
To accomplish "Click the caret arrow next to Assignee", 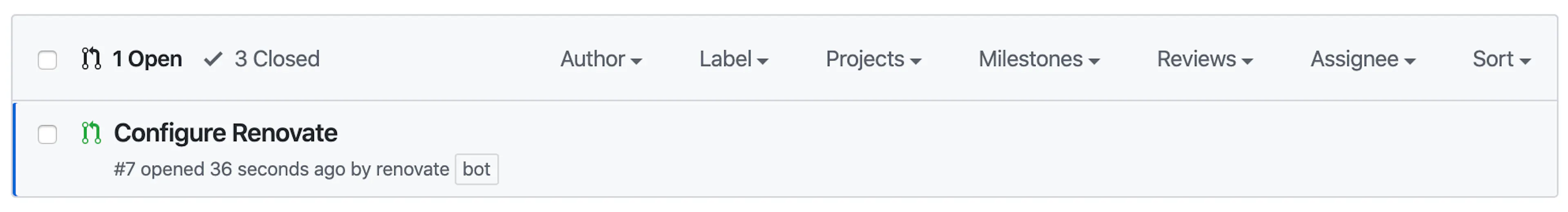I will click(x=1410, y=61).
